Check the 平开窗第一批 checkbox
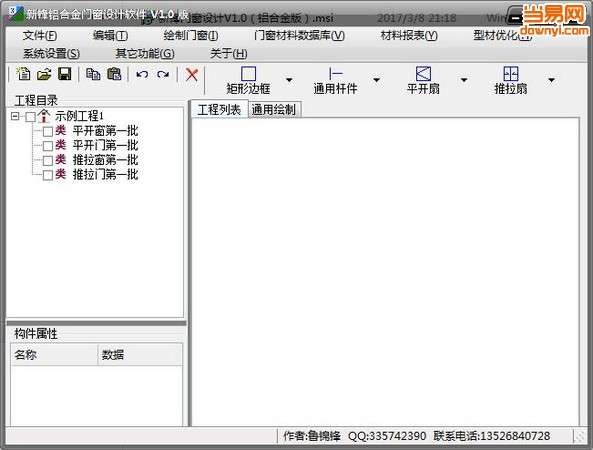593x450 pixels. (x=48, y=132)
